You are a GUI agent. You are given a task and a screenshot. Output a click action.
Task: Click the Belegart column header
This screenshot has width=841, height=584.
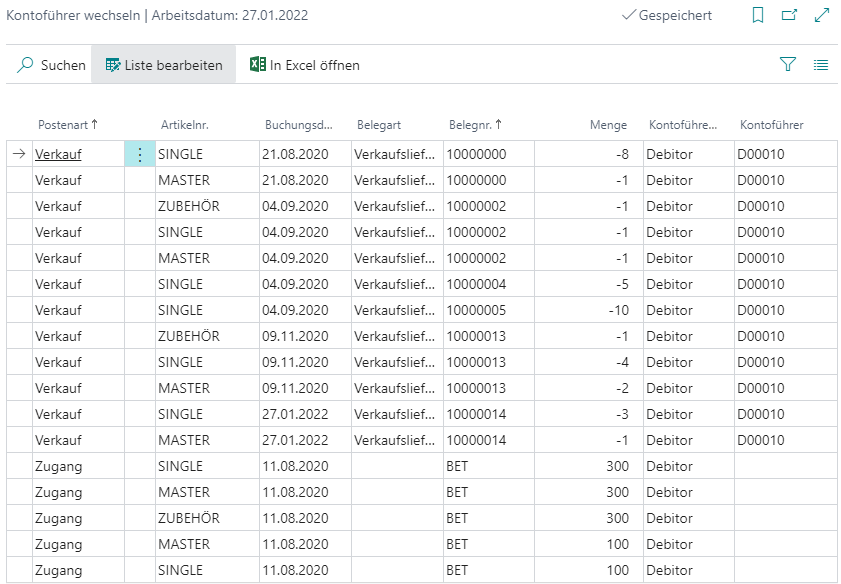[379, 125]
